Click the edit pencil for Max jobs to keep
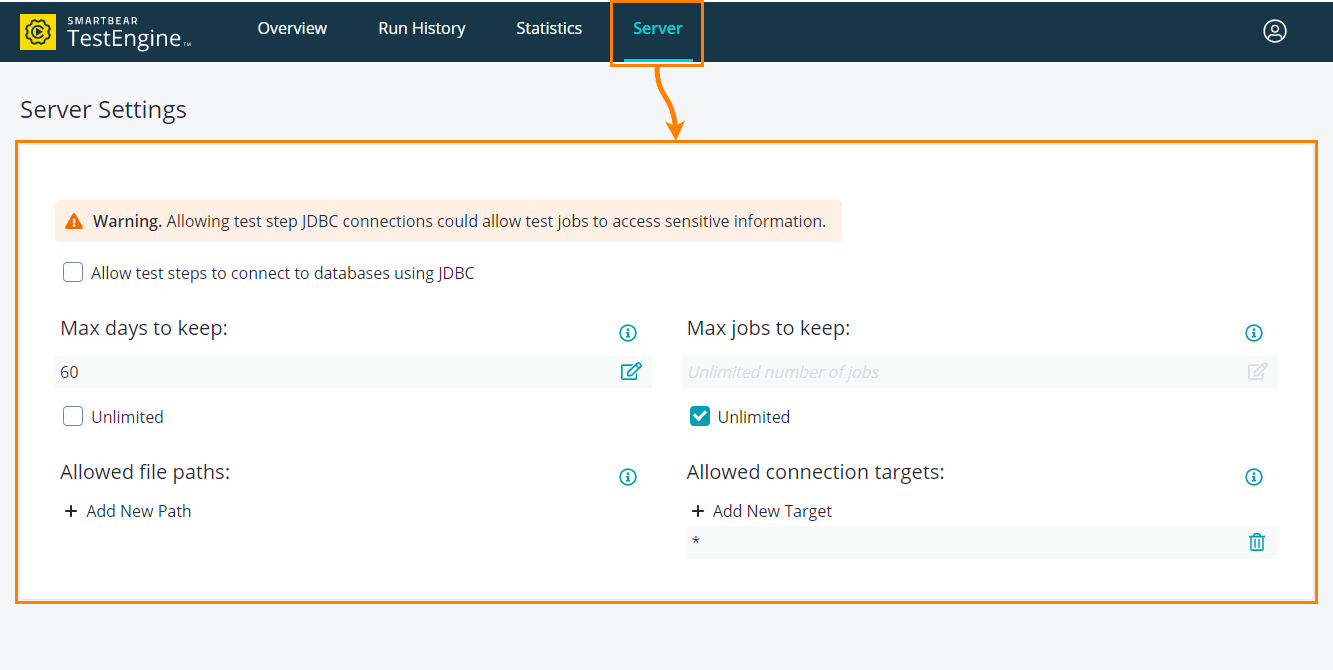Image resolution: width=1333 pixels, height=670 pixels. click(x=1257, y=371)
